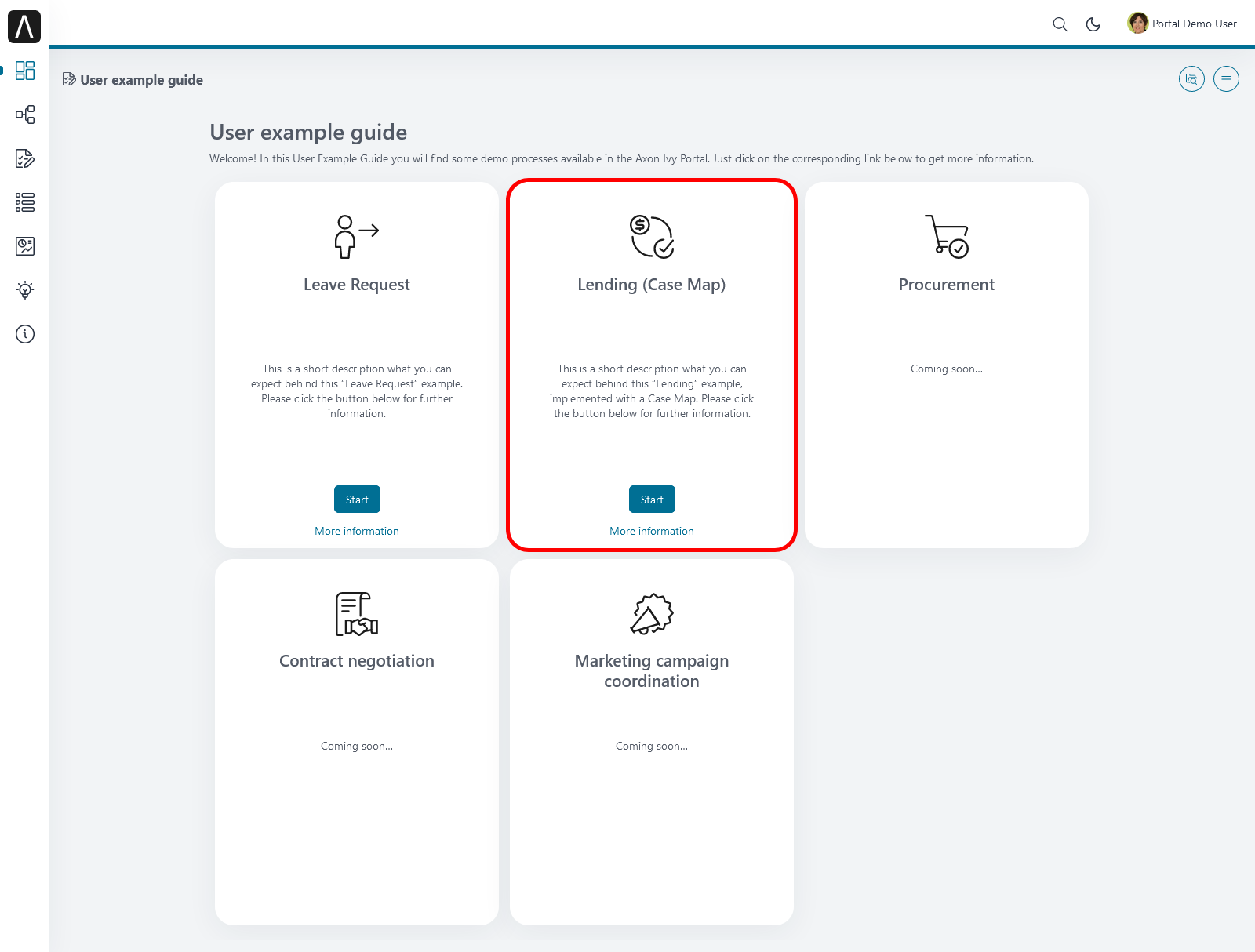Click the lightbulb sidebar icon
Viewport: 1255px width, 952px height.
pyautogui.click(x=25, y=290)
